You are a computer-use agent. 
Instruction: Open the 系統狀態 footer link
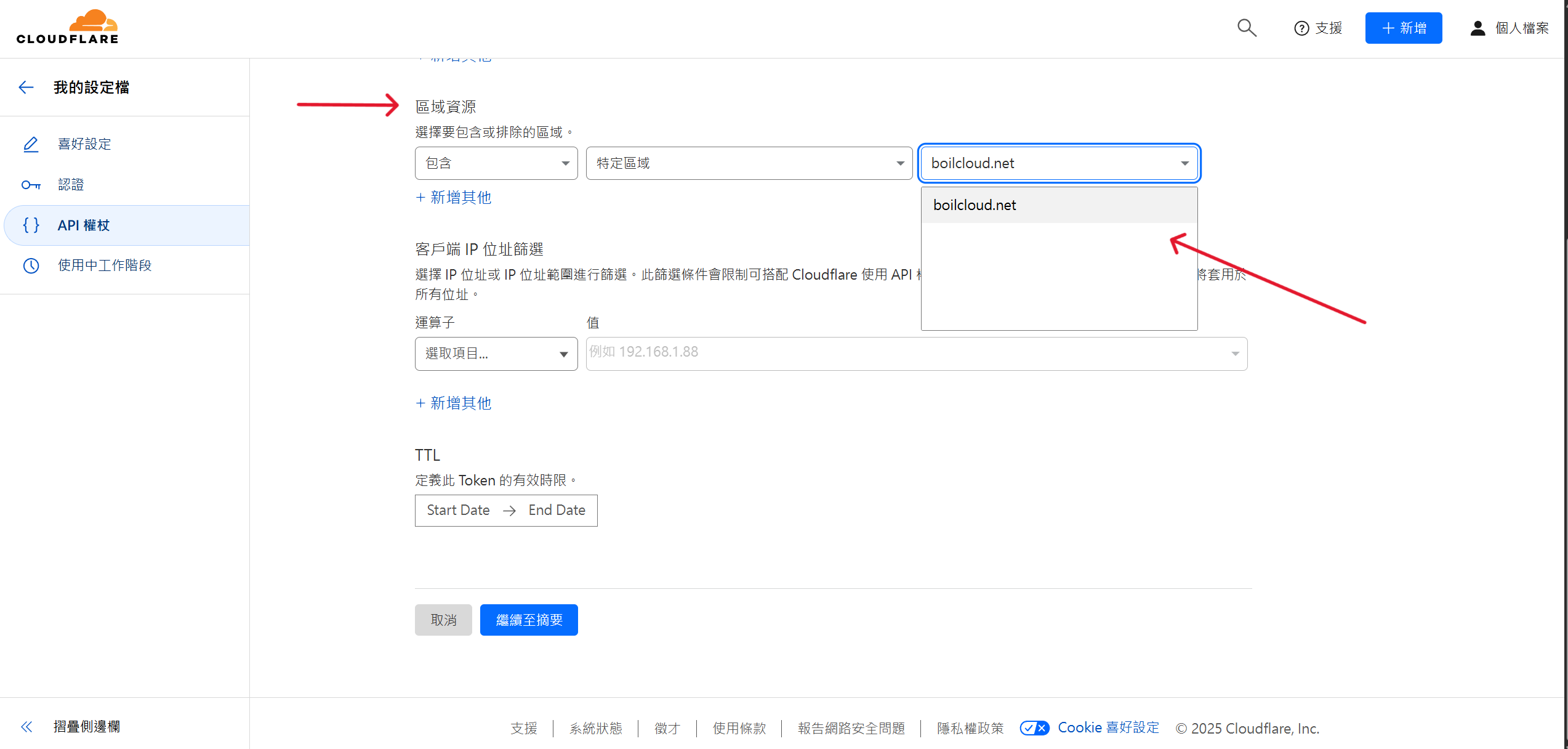[595, 729]
